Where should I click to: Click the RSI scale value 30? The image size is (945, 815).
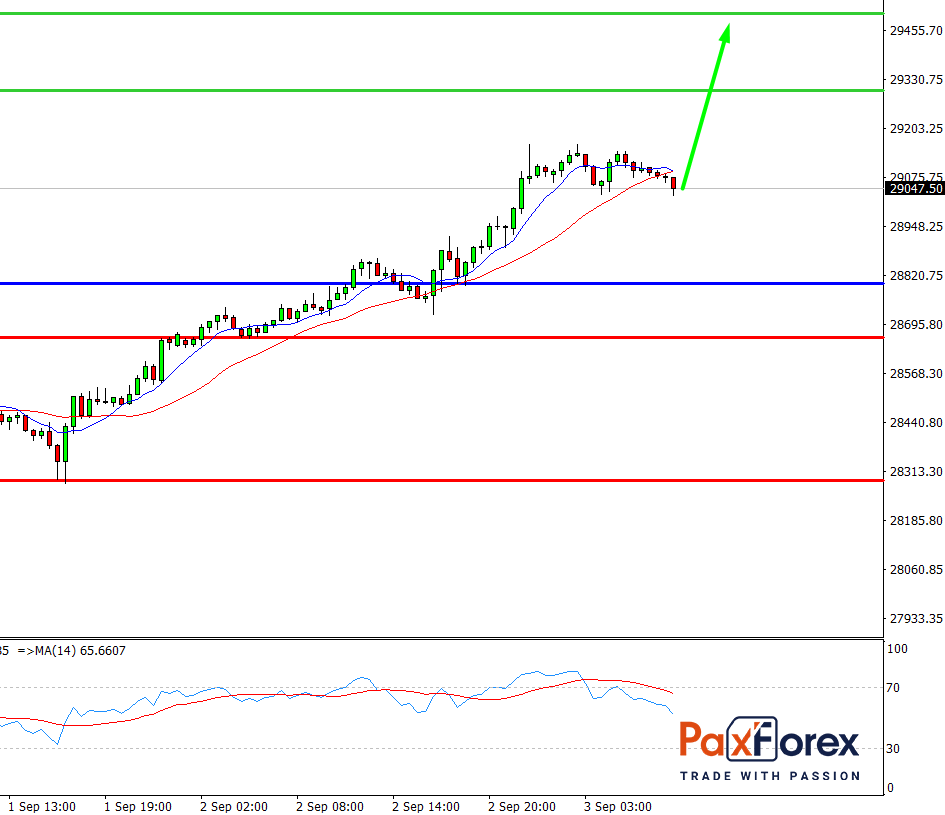point(893,749)
